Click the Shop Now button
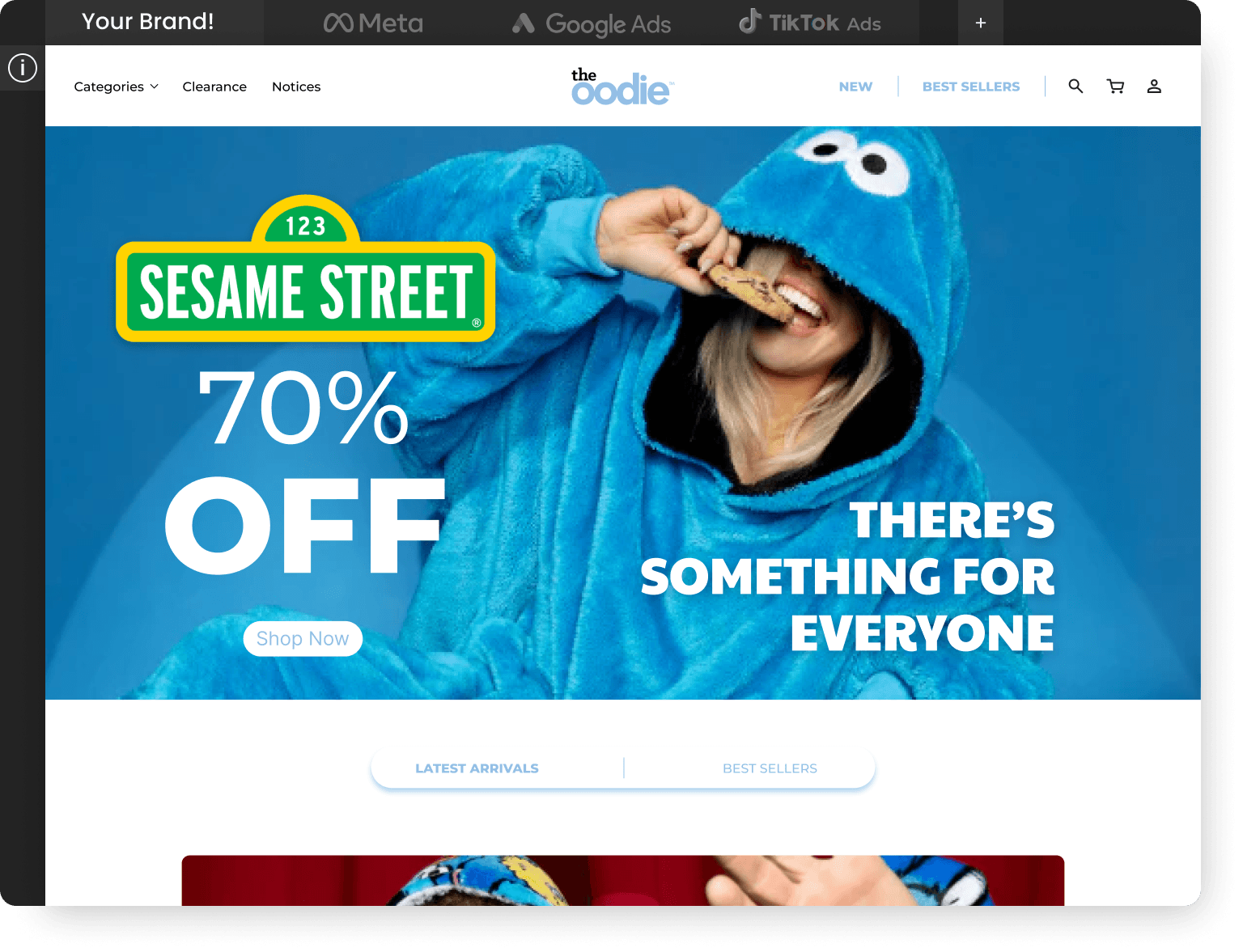The width and height of the screenshot is (1243, 952). 303,639
